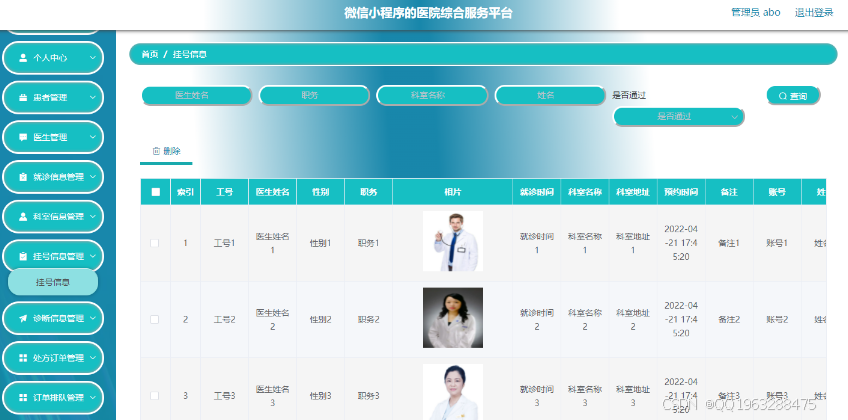Click the person icon beside 个人中心
The width and height of the screenshot is (848, 420).
coord(23,58)
